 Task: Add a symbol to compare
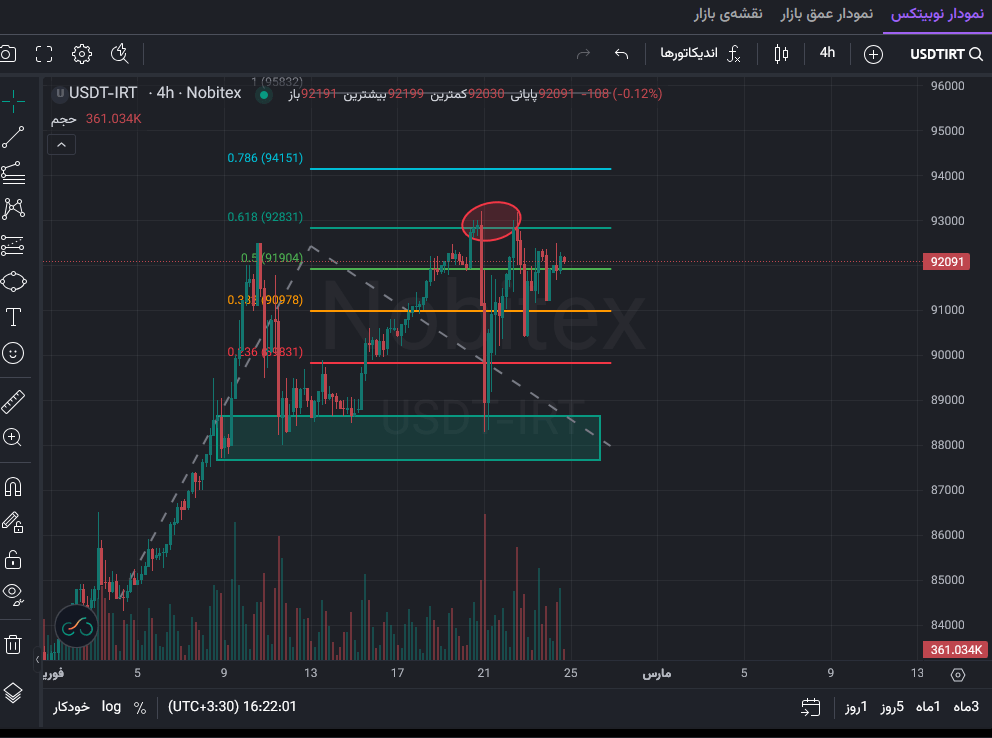coord(873,54)
